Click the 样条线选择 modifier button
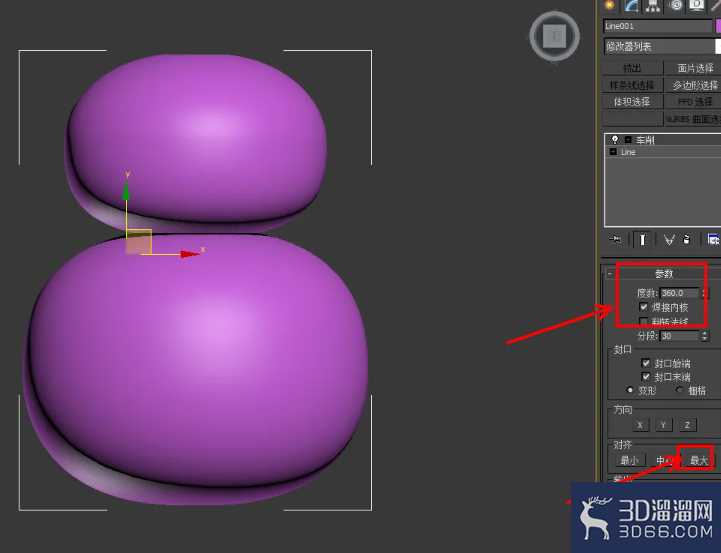The image size is (721, 553). (632, 85)
